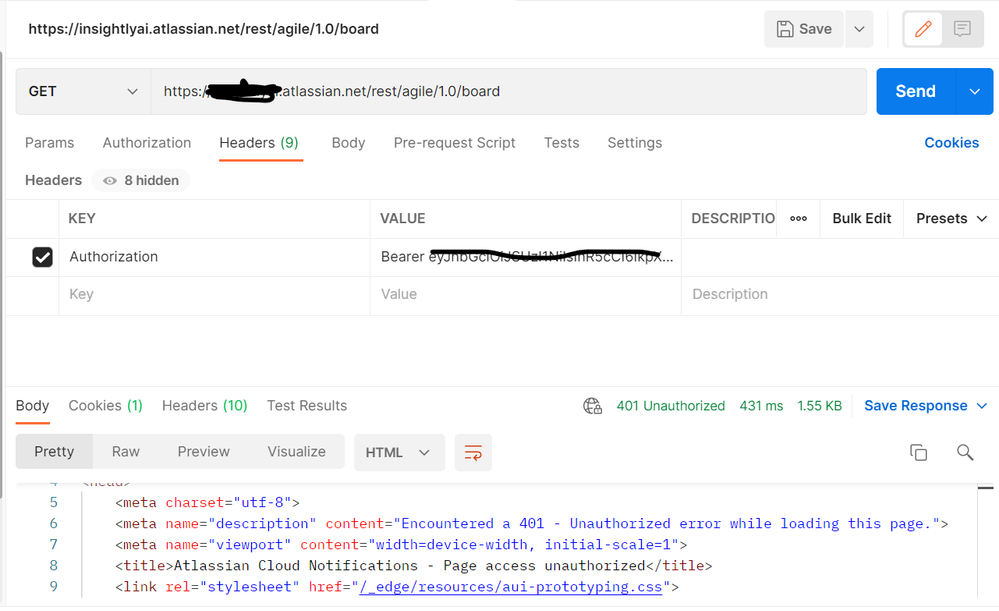Click Save Response
Image resolution: width=999 pixels, height=611 pixels.
coord(916,406)
